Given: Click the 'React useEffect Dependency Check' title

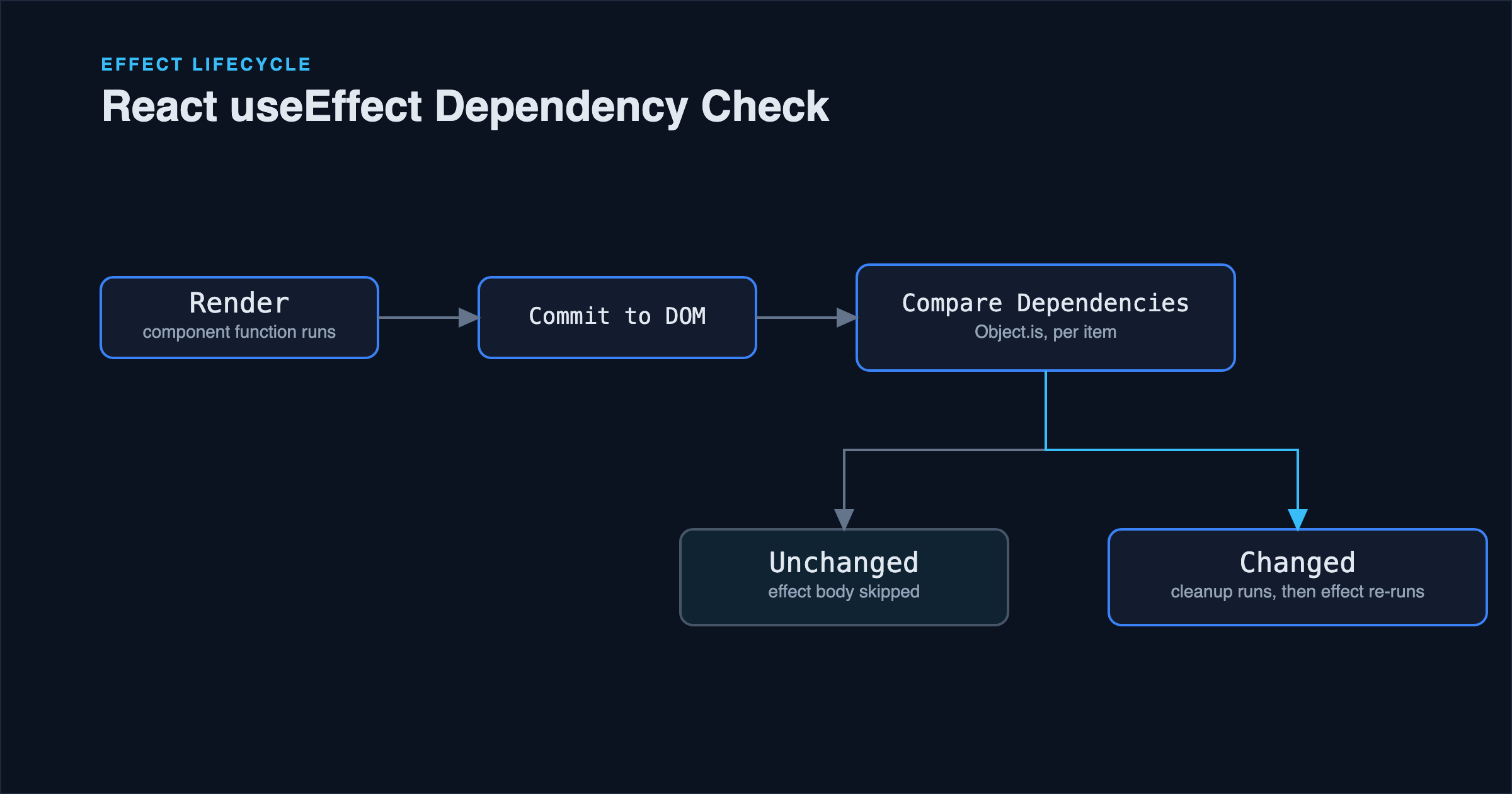Looking at the screenshot, I should click(x=465, y=106).
